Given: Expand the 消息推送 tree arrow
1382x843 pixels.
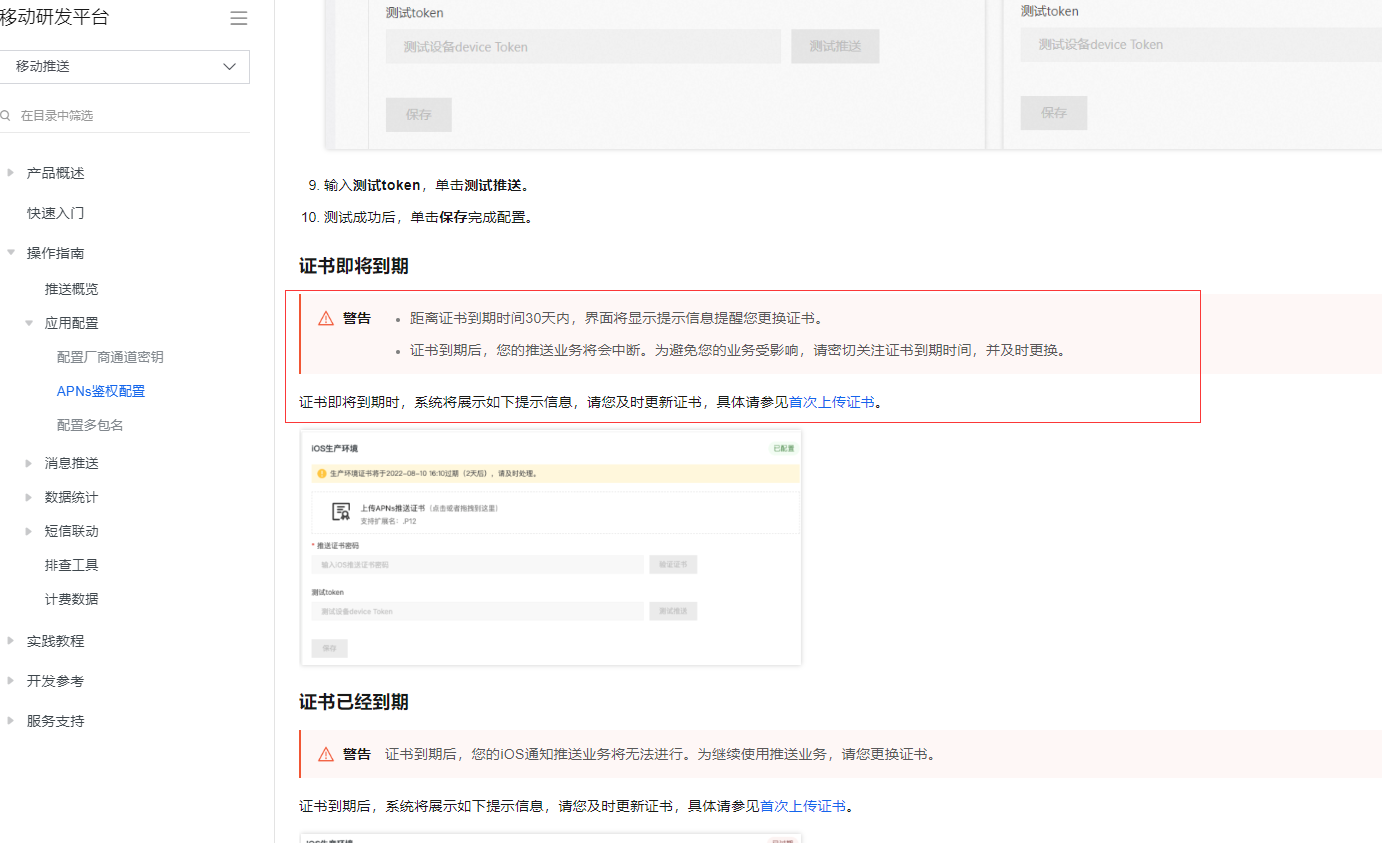Looking at the screenshot, I should coord(29,463).
